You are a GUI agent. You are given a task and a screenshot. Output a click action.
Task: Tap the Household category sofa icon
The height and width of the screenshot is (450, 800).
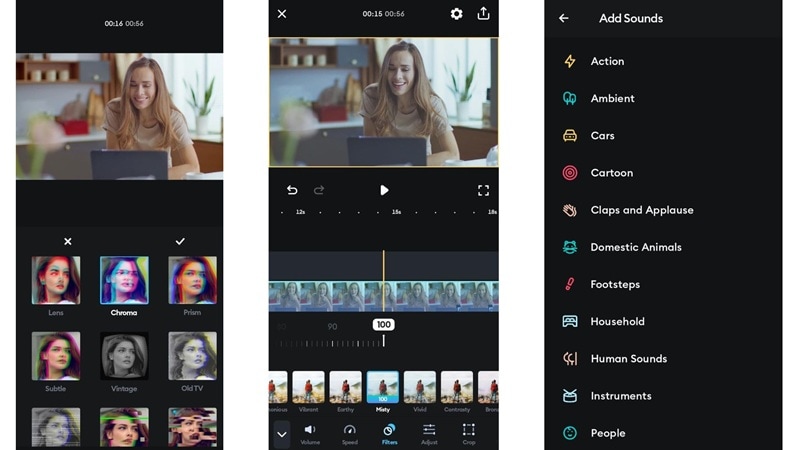click(x=570, y=321)
